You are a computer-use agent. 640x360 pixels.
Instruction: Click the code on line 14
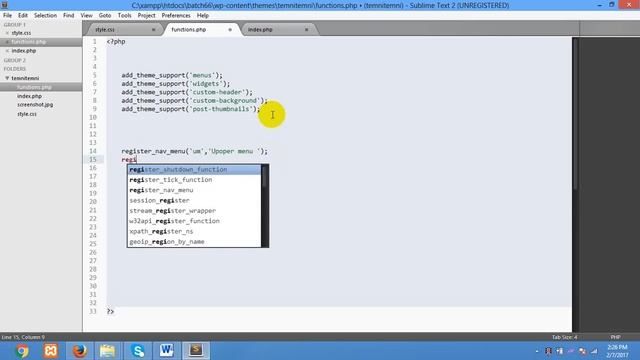click(195, 151)
